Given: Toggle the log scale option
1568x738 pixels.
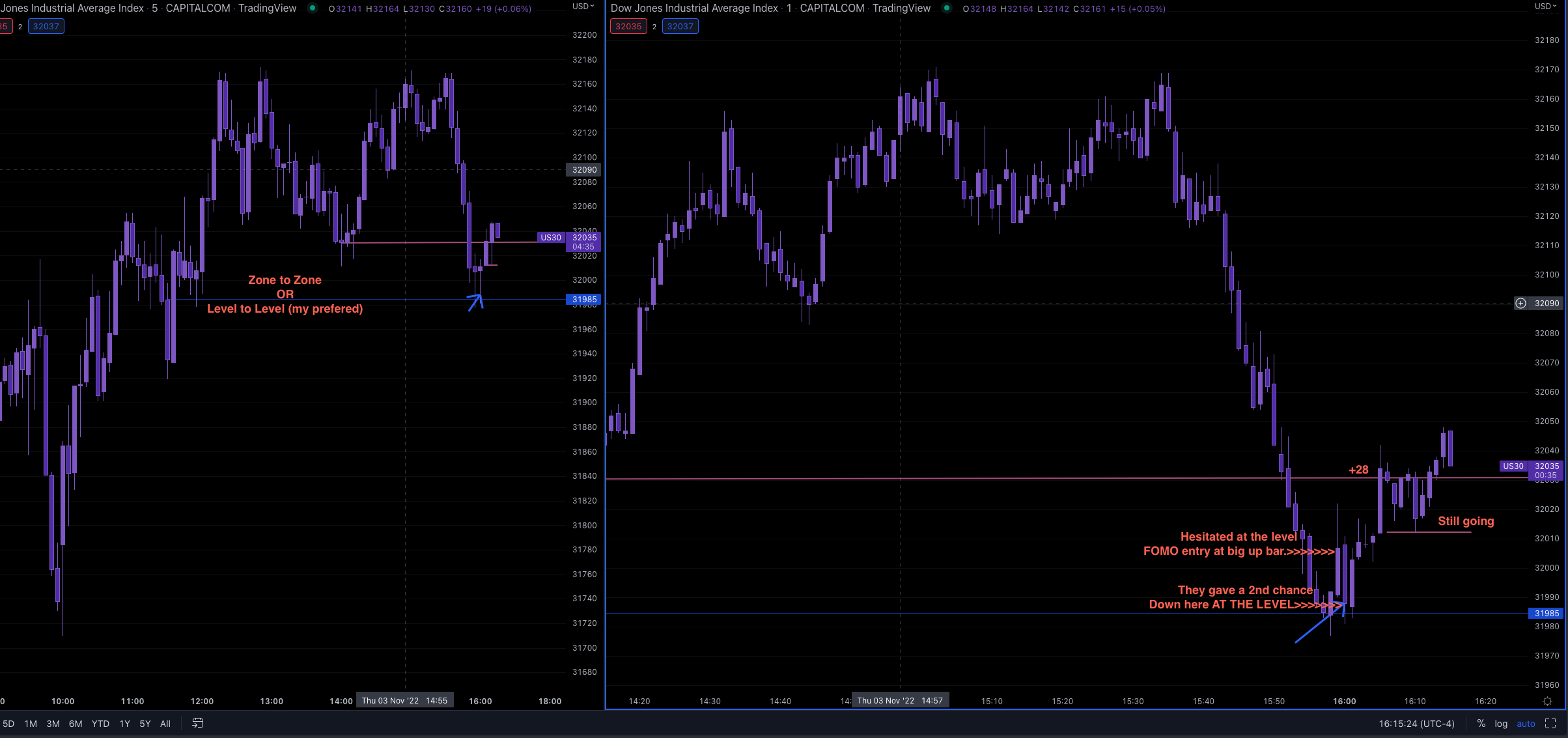Looking at the screenshot, I should coord(1501,723).
